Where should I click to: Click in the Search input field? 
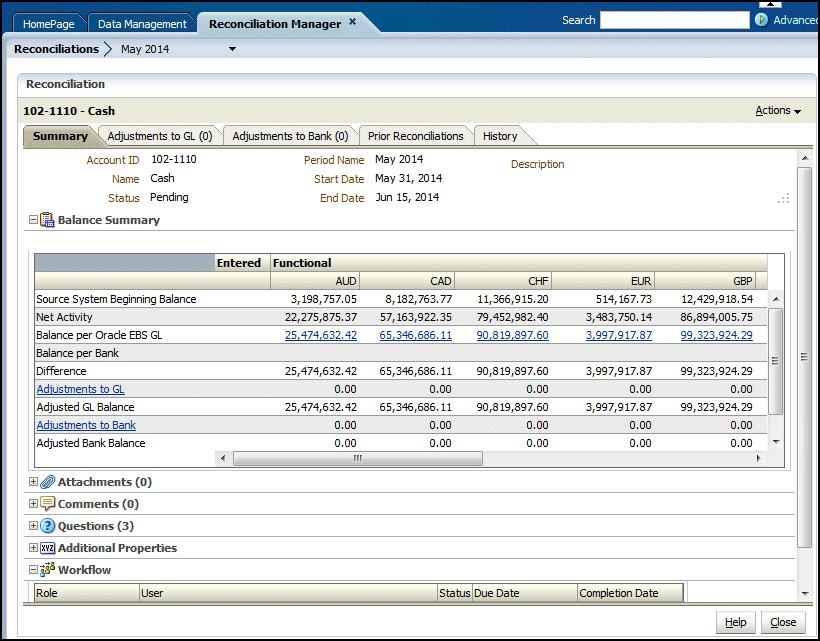(x=673, y=20)
